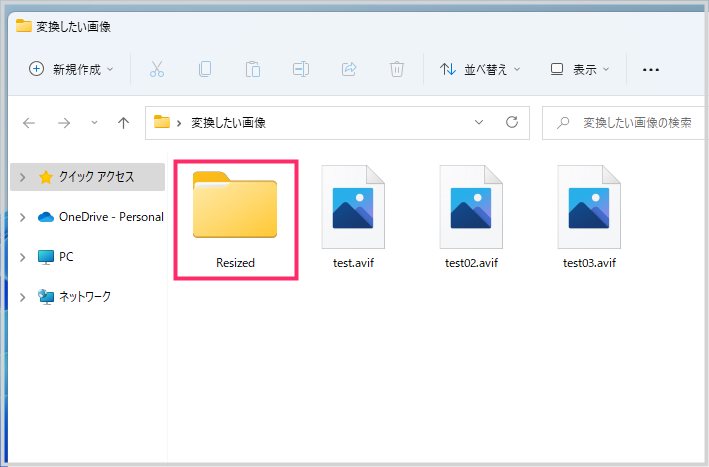Open address bar history dropdown chevron
709x467 pixels.
(x=479, y=122)
